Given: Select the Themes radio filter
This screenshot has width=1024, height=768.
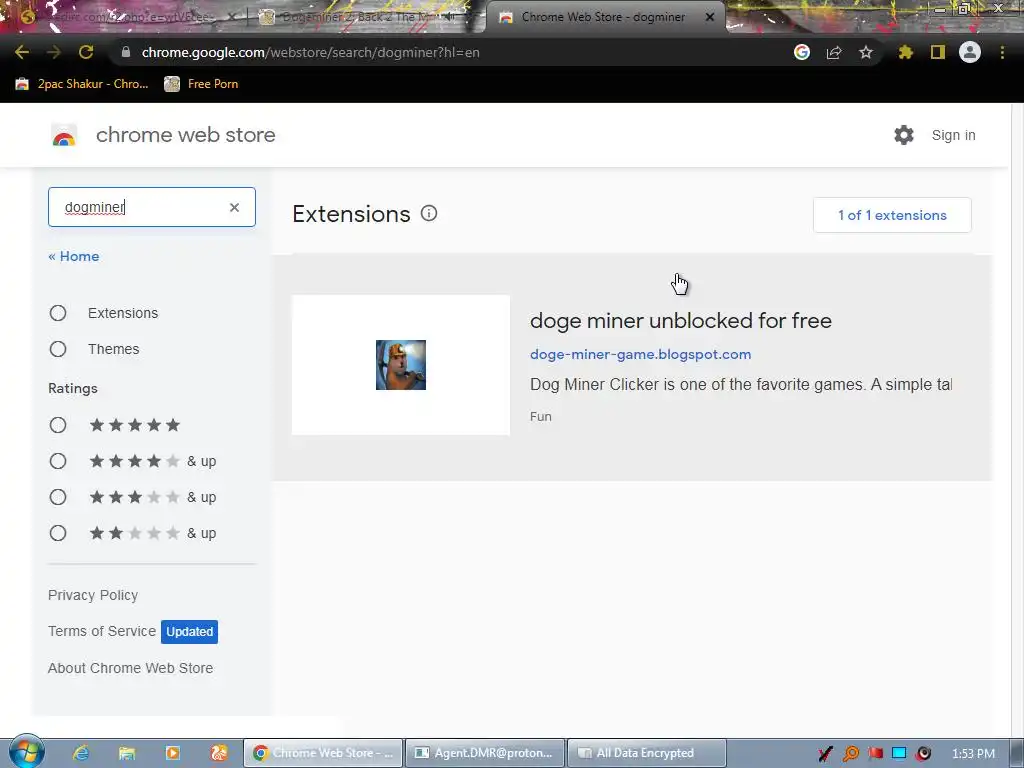Looking at the screenshot, I should (58, 349).
